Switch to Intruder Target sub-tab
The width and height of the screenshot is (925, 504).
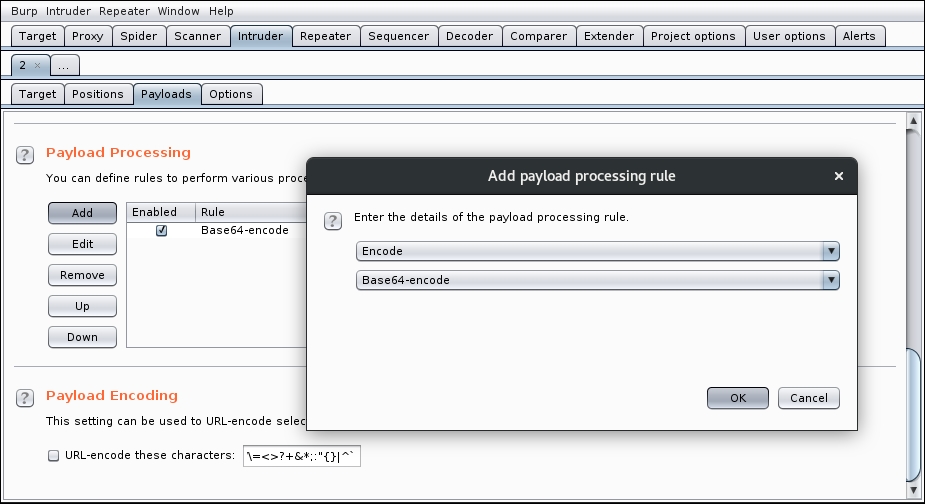(x=37, y=94)
